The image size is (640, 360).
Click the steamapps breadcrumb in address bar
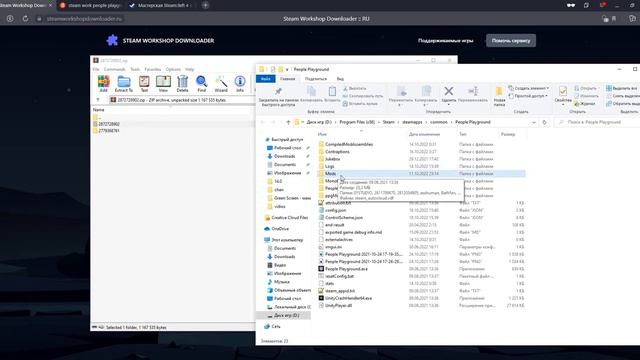(x=412, y=122)
